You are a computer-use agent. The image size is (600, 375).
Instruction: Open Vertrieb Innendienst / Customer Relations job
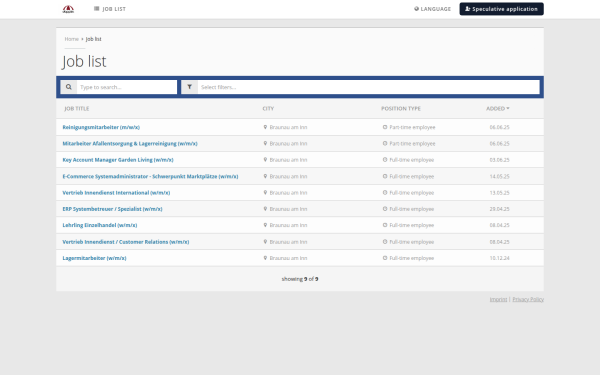126,242
